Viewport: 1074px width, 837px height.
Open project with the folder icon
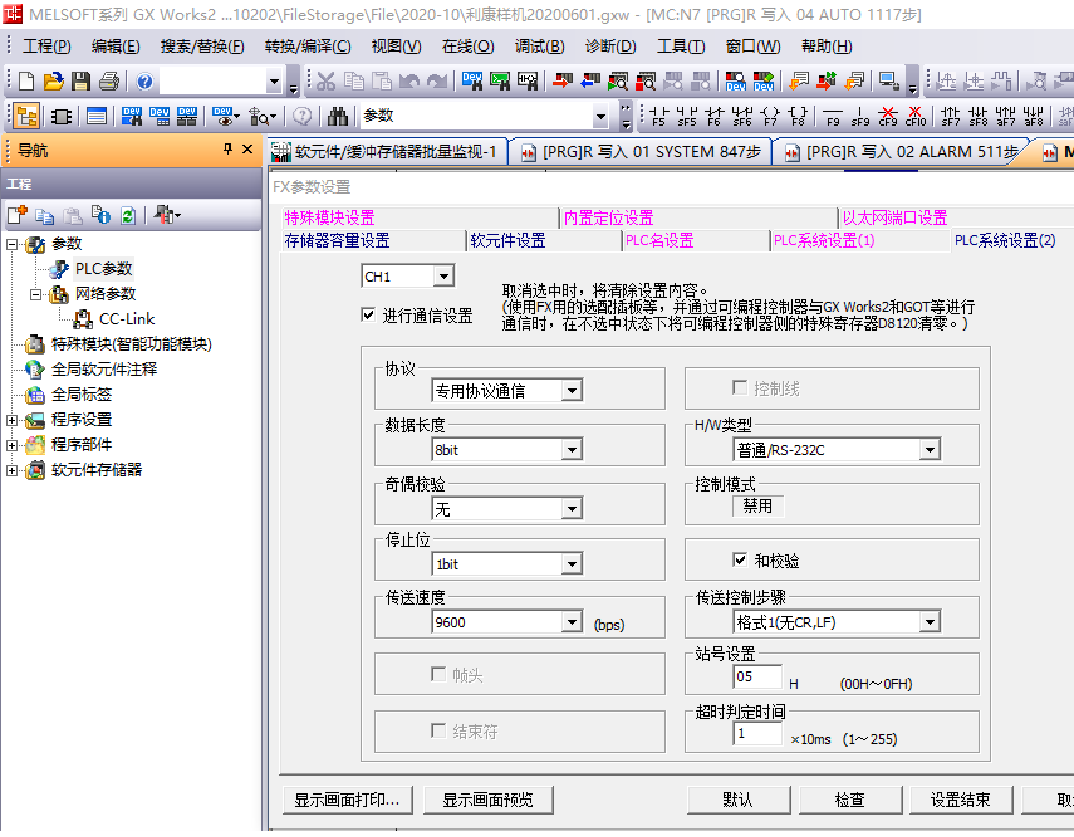54,82
